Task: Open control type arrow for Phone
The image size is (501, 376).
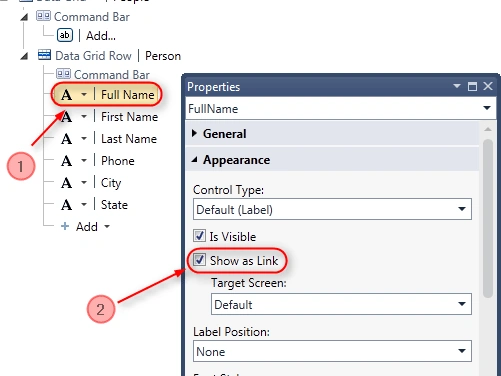Action: pos(84,161)
